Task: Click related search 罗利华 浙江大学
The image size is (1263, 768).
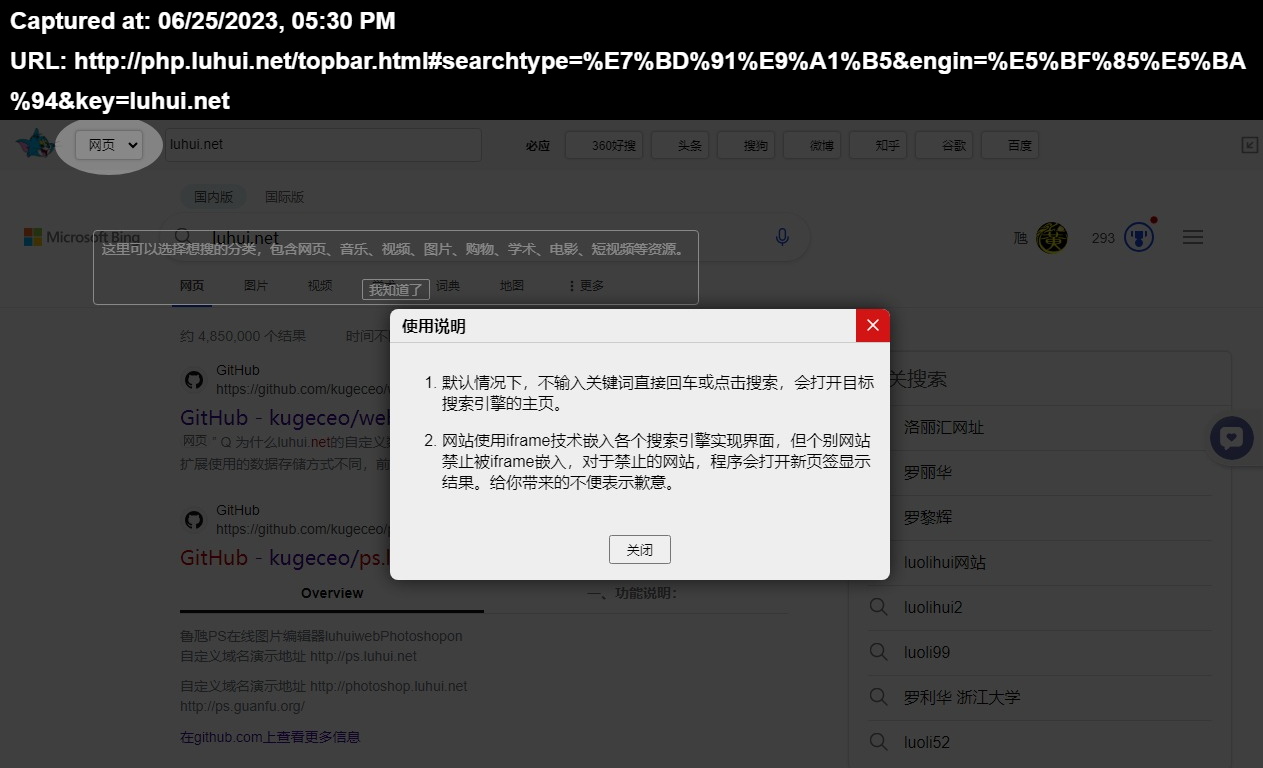Action: (x=962, y=697)
